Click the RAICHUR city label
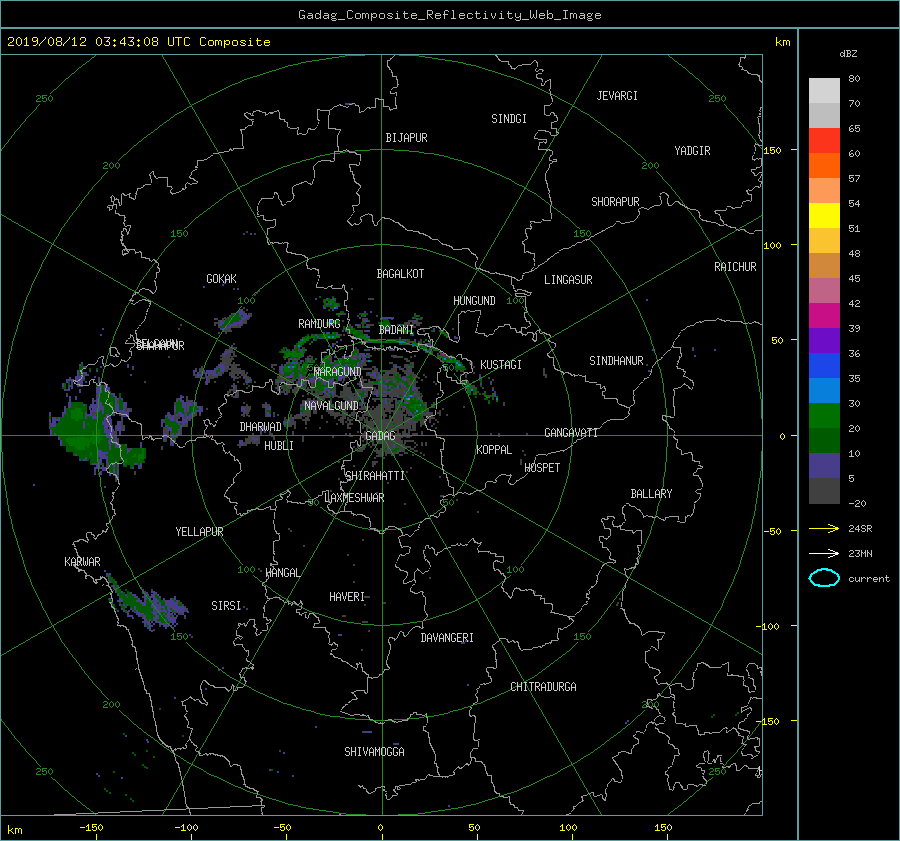This screenshot has height=841, width=900. click(735, 267)
